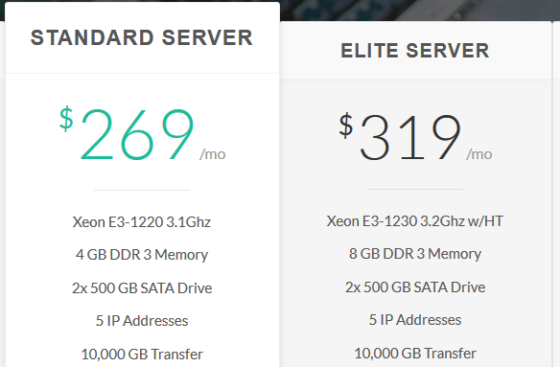Click the 4 GB DDR 3 Memory line
This screenshot has height=367, width=560.
142,255
